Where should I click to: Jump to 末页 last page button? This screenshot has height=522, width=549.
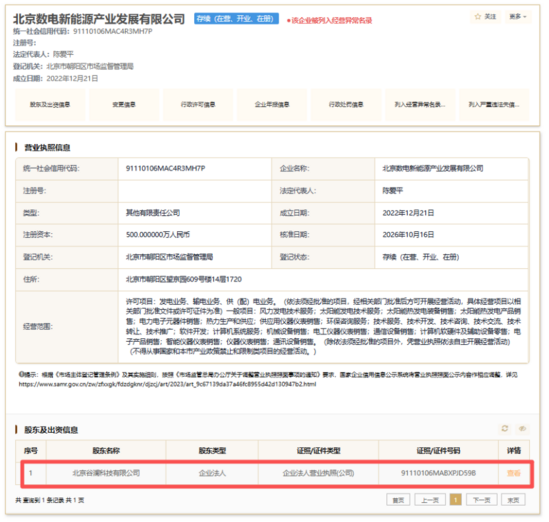[x=513, y=500]
